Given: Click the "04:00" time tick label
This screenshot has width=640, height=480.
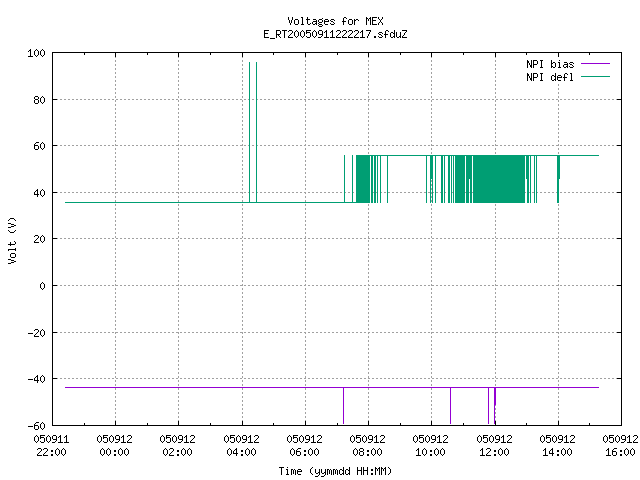Looking at the screenshot, I should click(242, 452).
